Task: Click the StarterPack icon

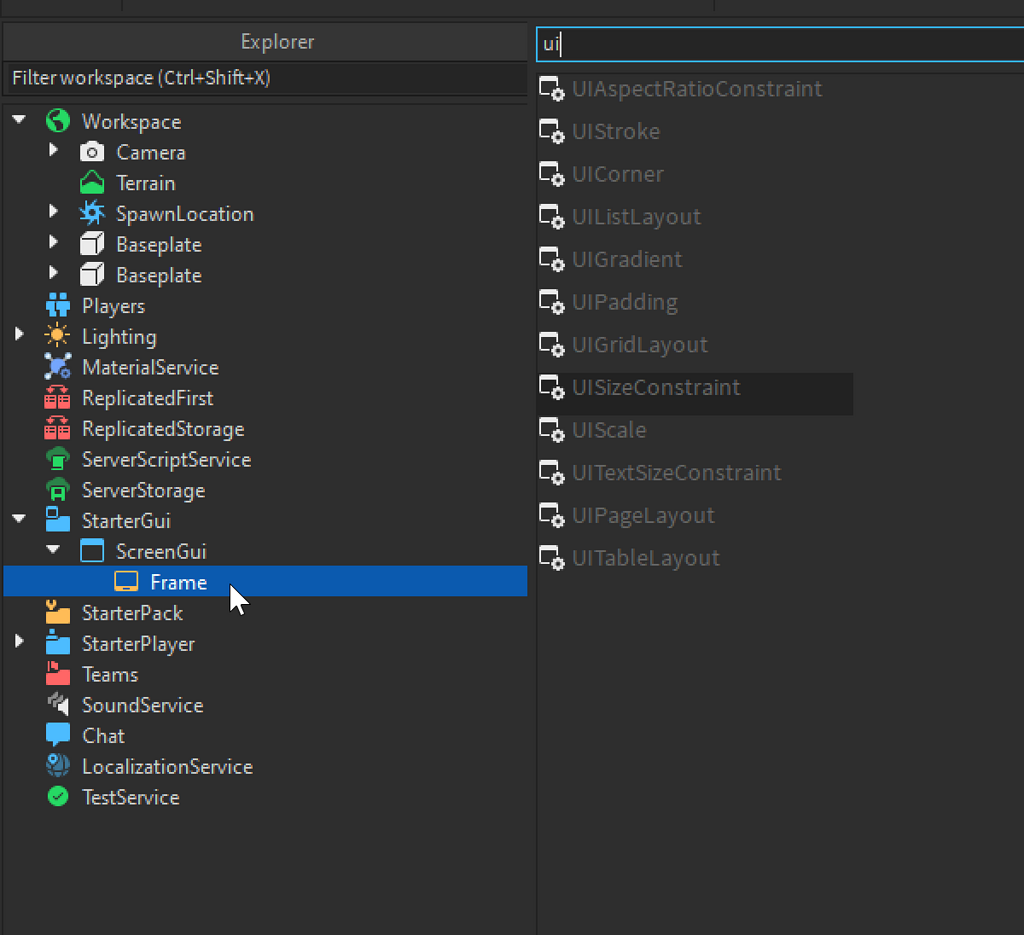Action: pos(57,612)
